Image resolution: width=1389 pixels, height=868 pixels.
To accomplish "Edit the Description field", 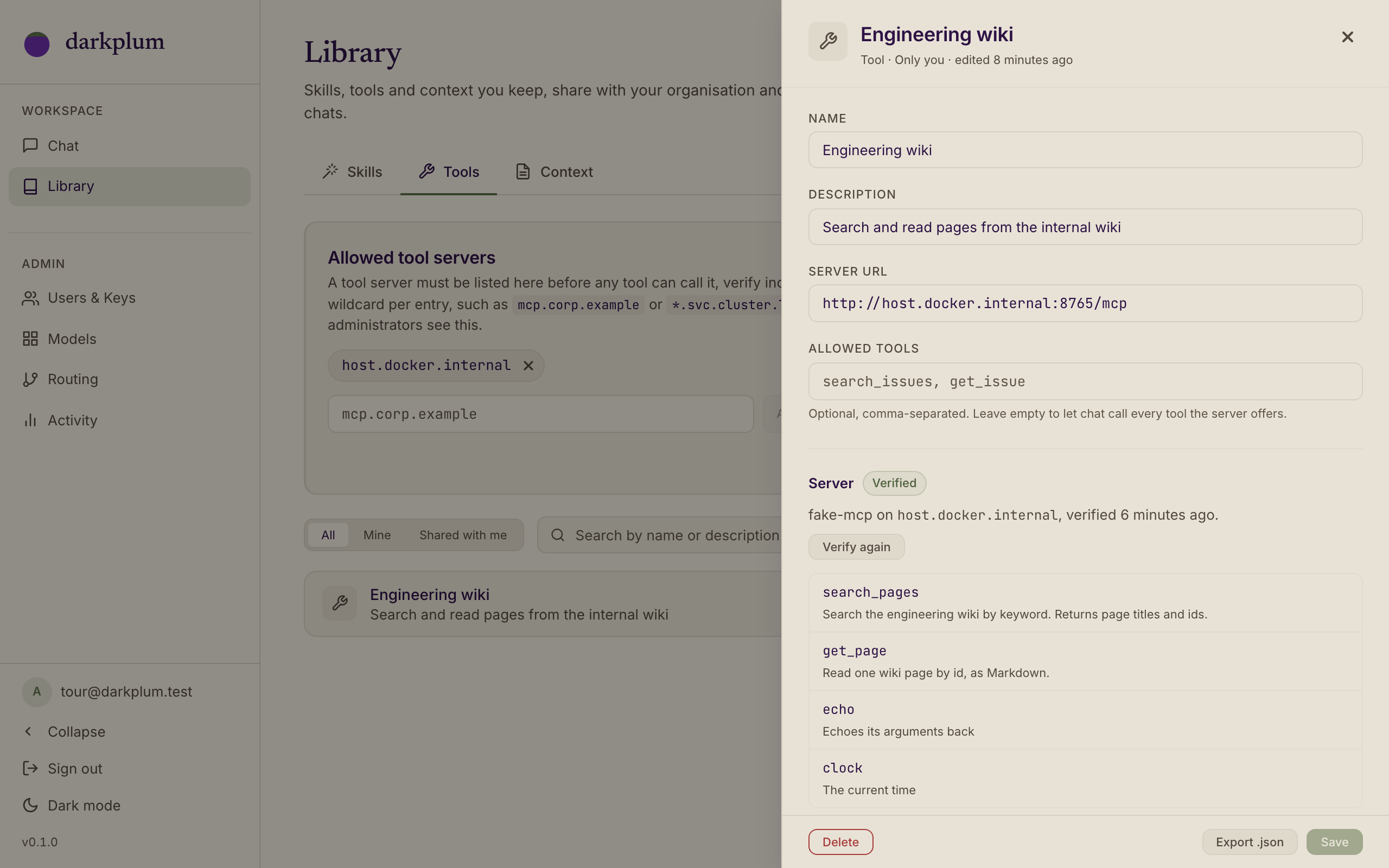I will pyautogui.click(x=1085, y=227).
